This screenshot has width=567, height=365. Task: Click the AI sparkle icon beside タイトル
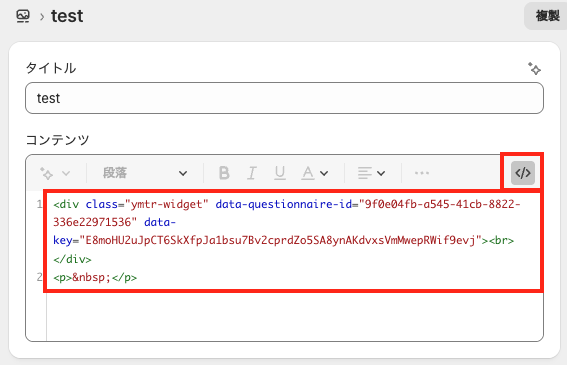point(534,68)
